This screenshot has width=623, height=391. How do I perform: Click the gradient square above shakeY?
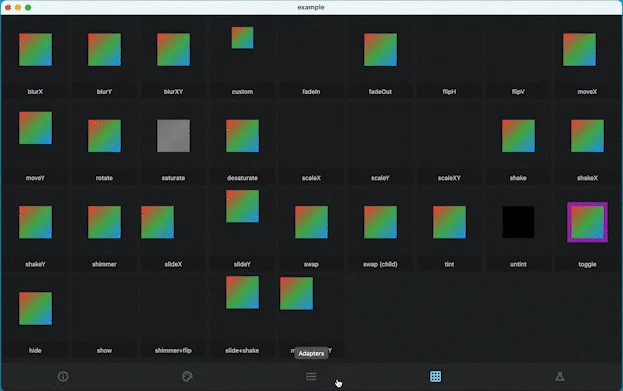(35, 222)
